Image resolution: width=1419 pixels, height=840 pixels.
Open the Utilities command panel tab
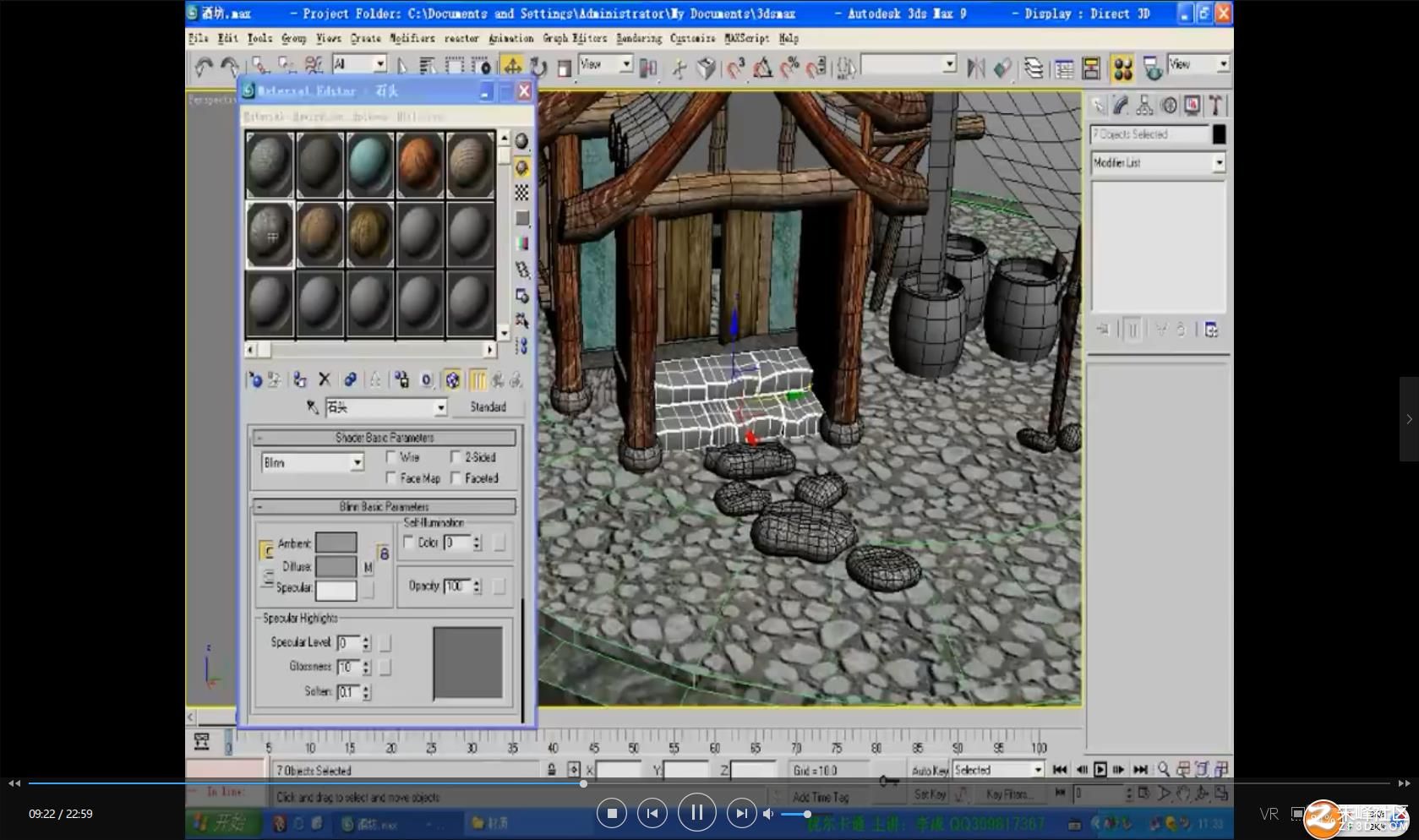[1215, 106]
